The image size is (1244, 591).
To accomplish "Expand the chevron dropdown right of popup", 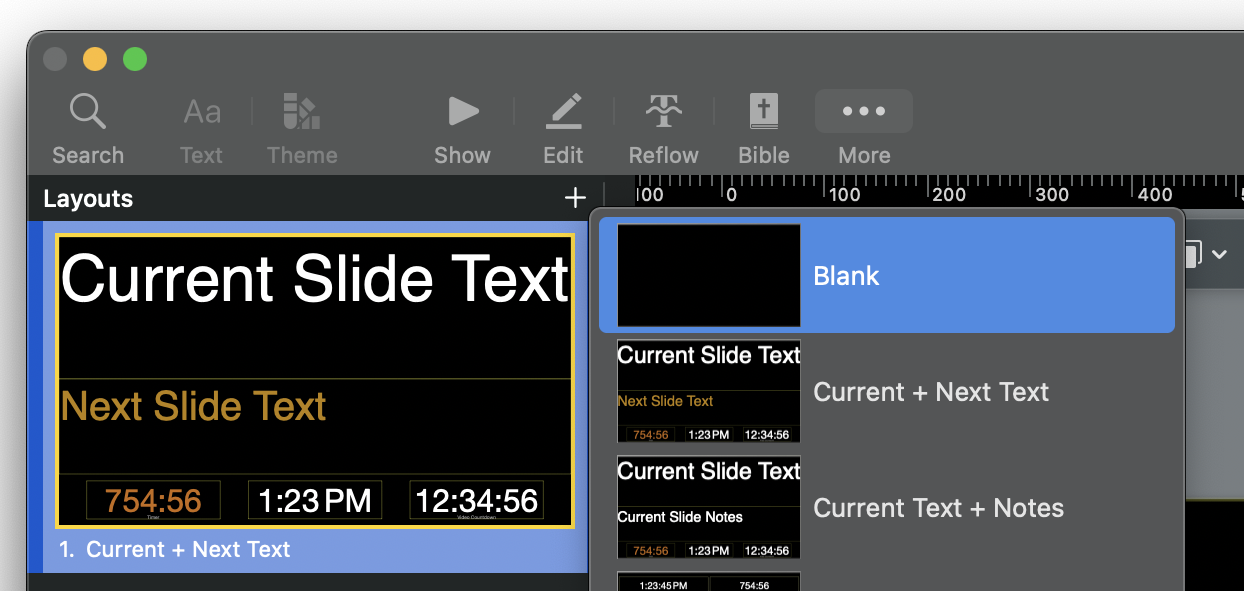I will [1219, 255].
